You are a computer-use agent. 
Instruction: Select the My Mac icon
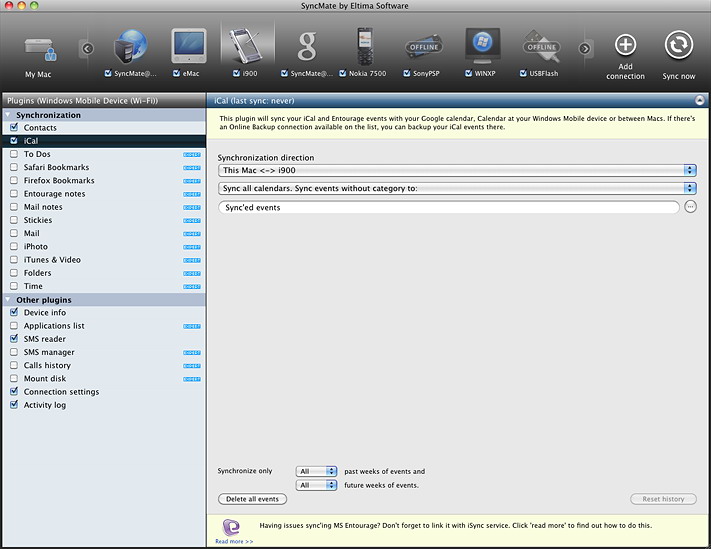40,50
